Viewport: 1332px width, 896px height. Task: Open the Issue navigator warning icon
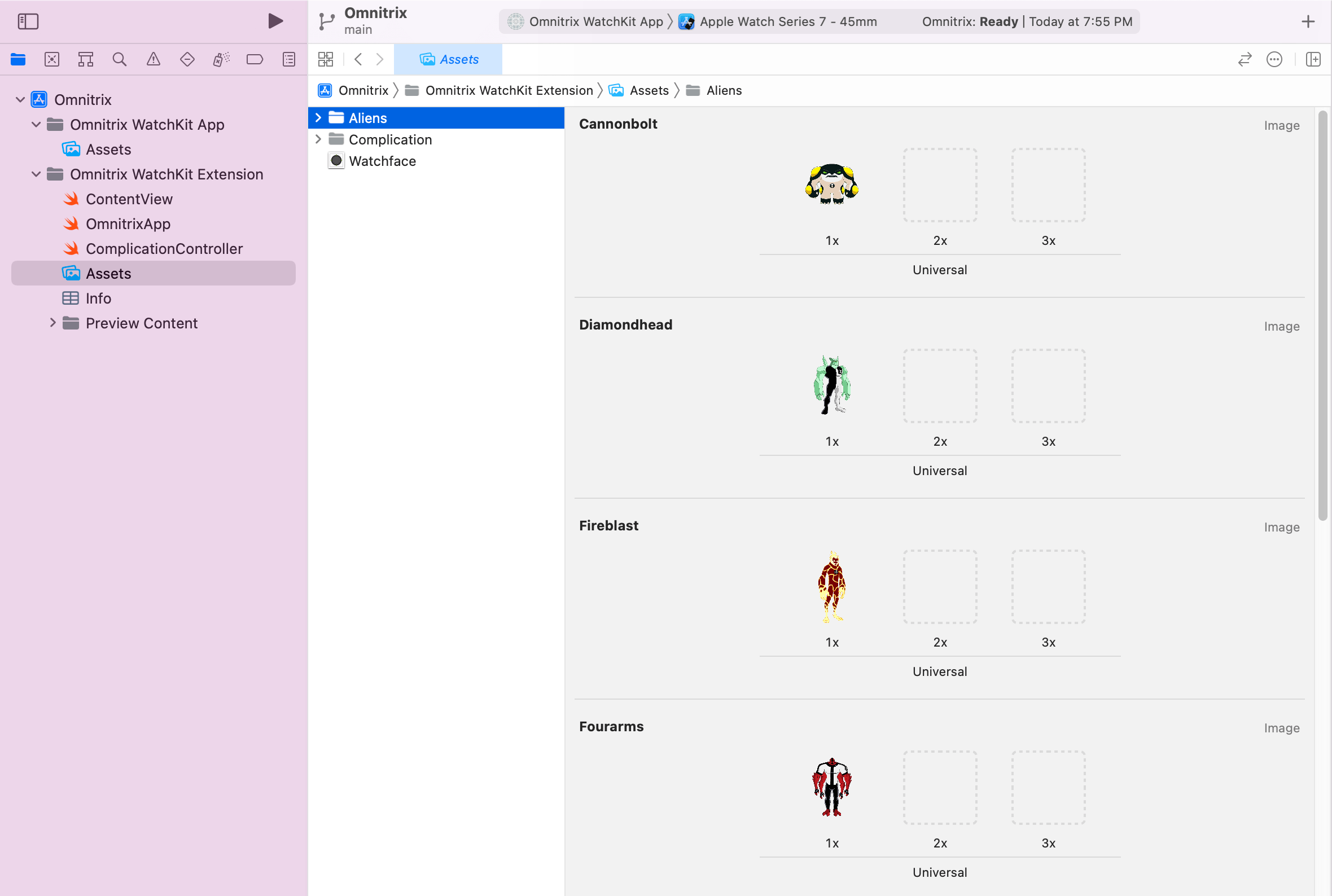pyautogui.click(x=153, y=59)
